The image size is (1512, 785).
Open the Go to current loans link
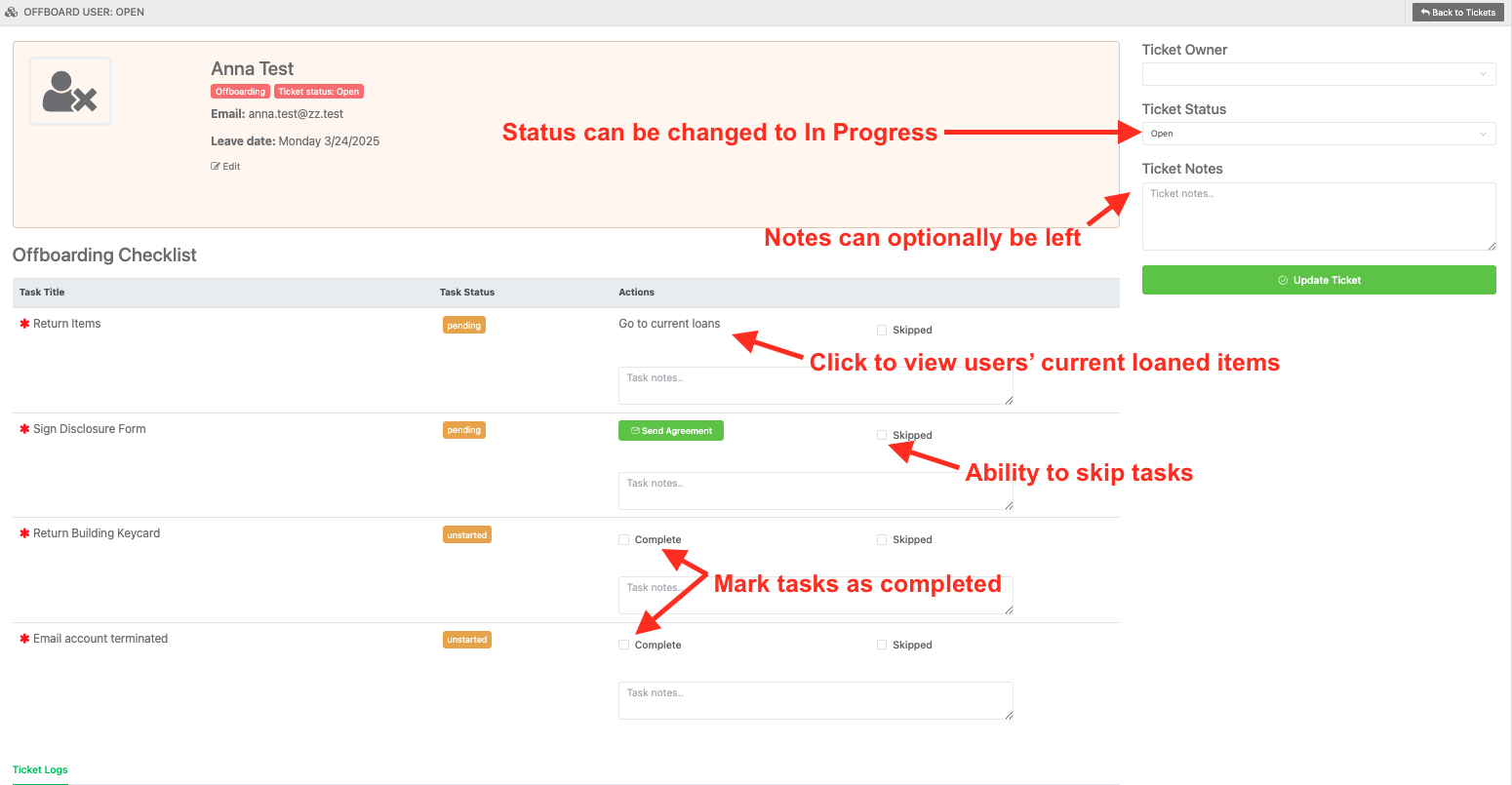[x=669, y=323]
